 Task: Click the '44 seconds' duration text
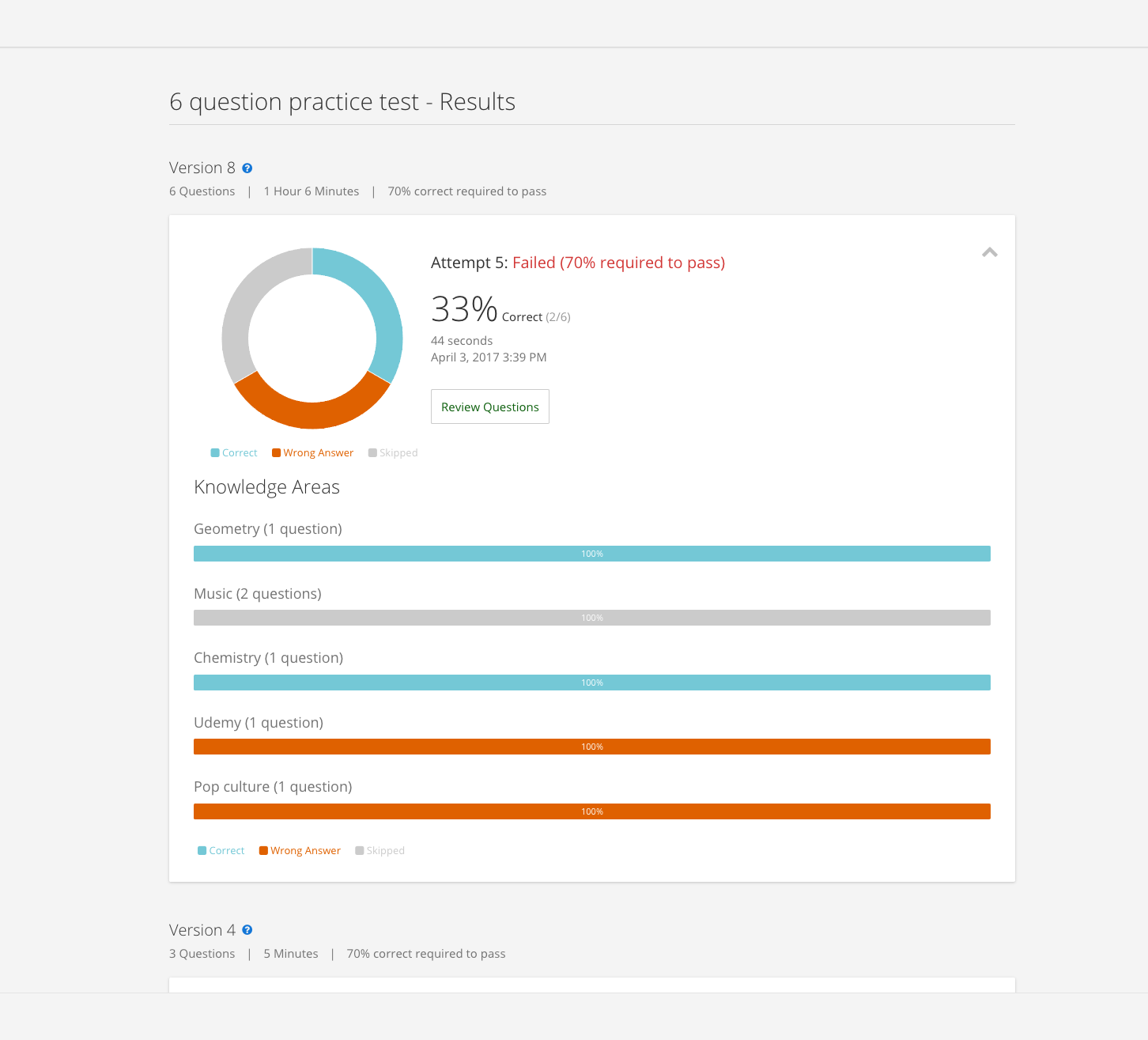point(462,341)
